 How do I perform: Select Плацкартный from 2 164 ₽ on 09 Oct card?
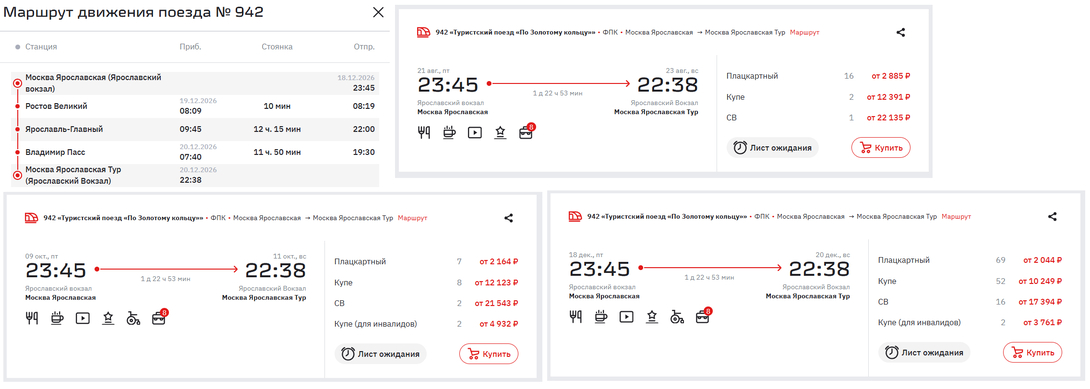pyautogui.click(x=426, y=262)
